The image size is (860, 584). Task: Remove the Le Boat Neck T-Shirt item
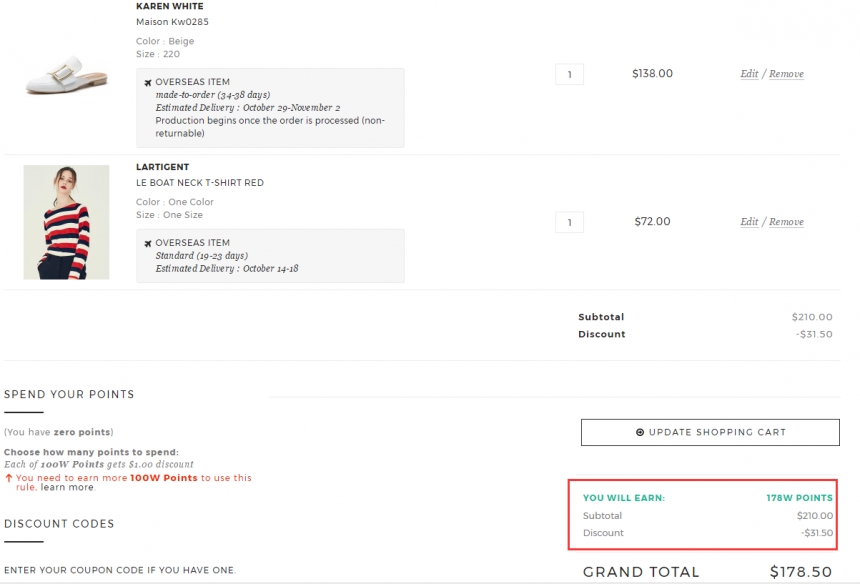point(786,222)
